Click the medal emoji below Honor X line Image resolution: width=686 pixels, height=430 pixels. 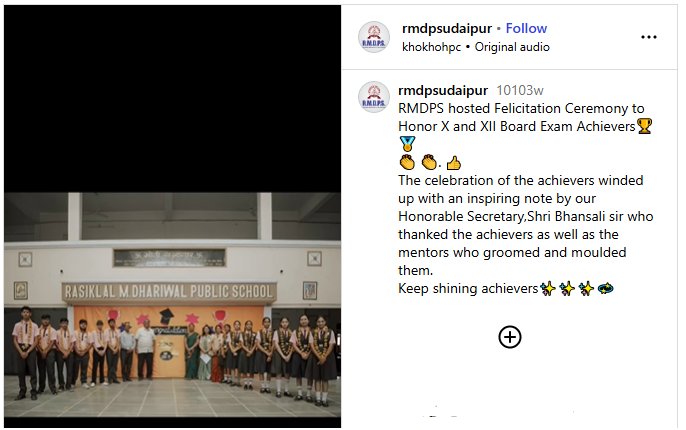[407, 144]
